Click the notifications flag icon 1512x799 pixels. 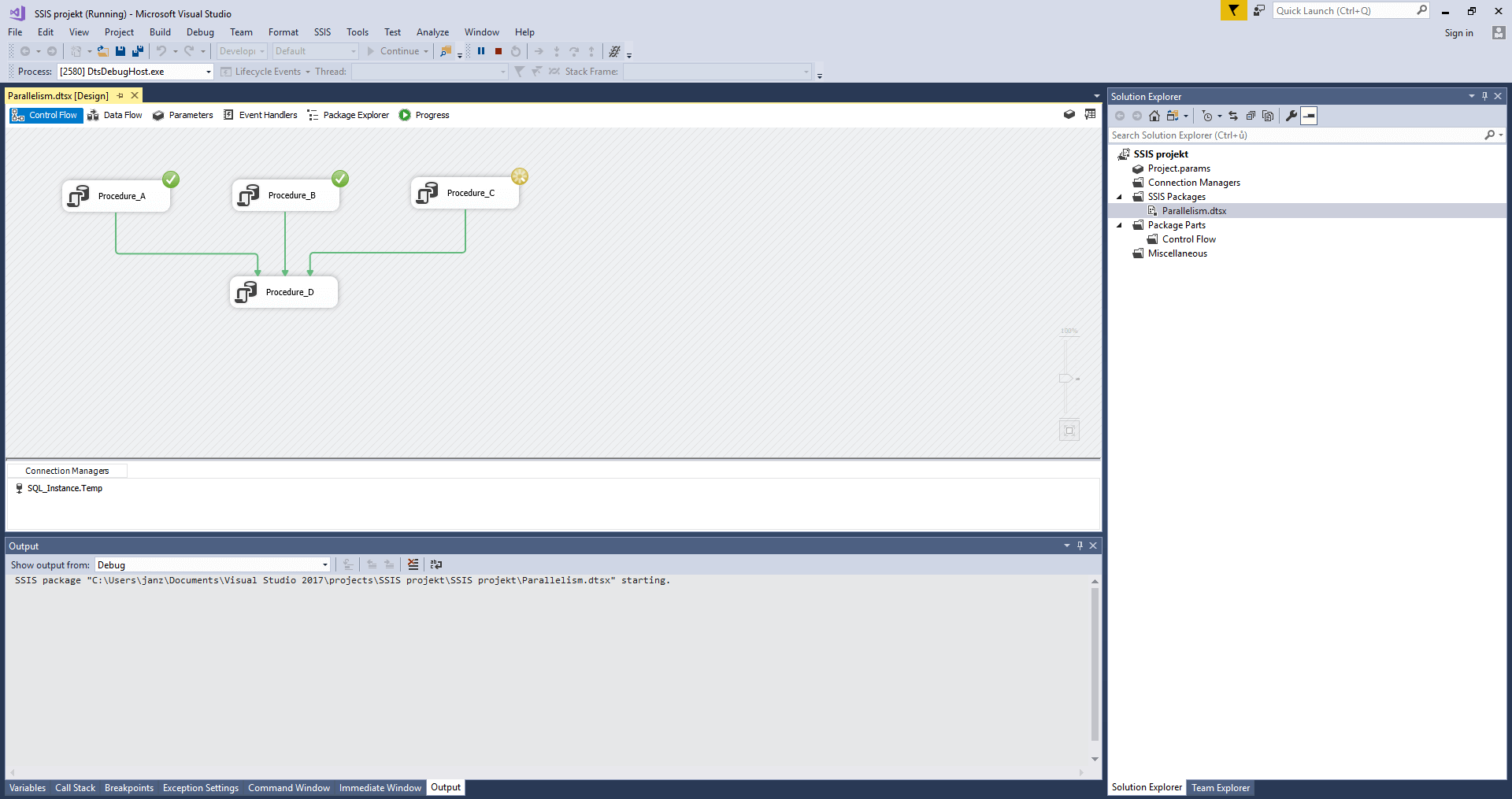[x=1233, y=11]
